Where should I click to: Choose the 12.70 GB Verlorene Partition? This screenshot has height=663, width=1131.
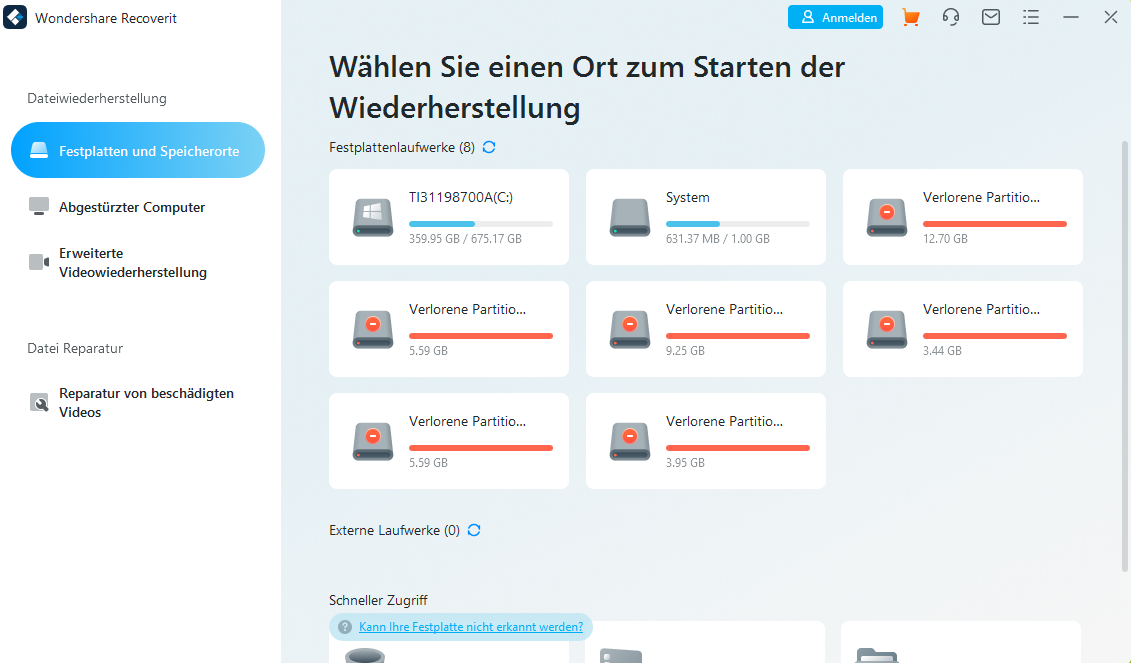click(962, 217)
